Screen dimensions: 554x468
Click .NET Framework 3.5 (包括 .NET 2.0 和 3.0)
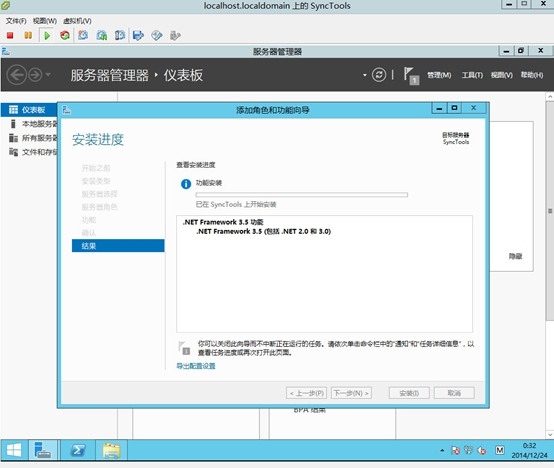(x=264, y=231)
